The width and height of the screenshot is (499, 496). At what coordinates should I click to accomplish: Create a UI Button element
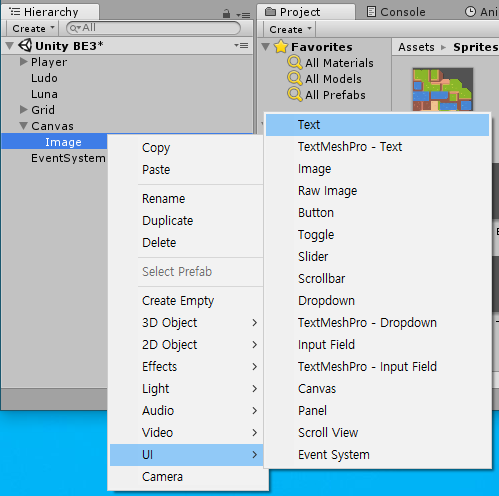pos(377,213)
